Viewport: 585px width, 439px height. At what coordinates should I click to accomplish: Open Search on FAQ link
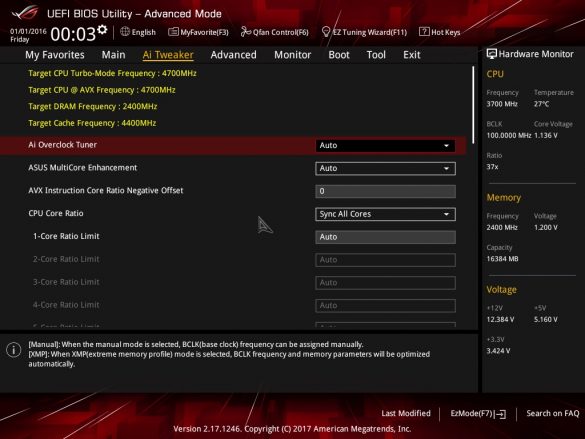[553, 413]
